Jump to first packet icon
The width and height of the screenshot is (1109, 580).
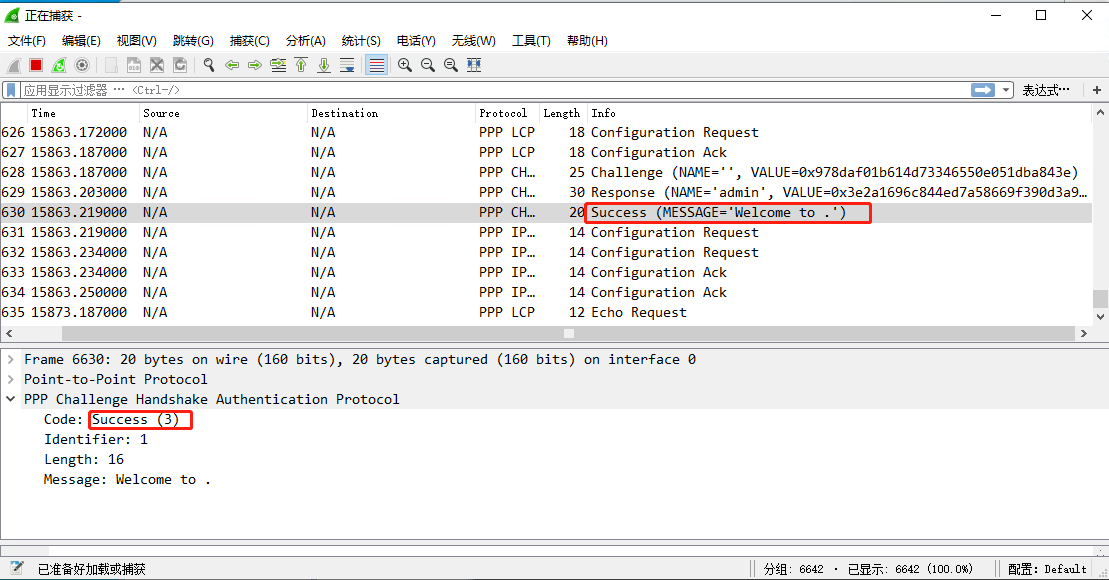click(x=301, y=65)
